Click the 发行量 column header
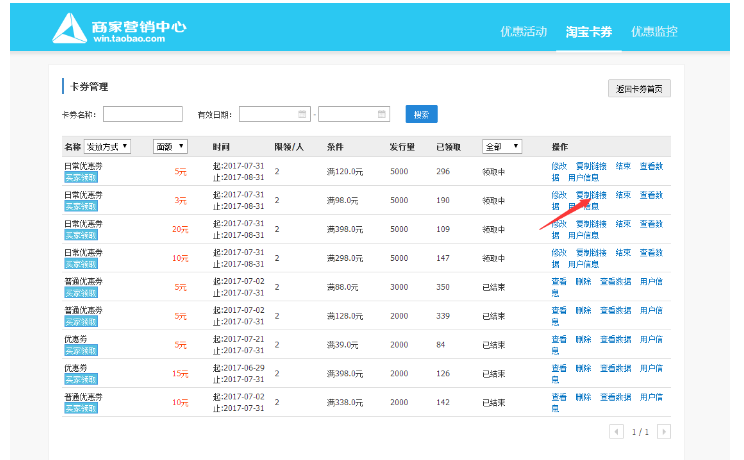This screenshot has width=744, height=460. click(402, 147)
